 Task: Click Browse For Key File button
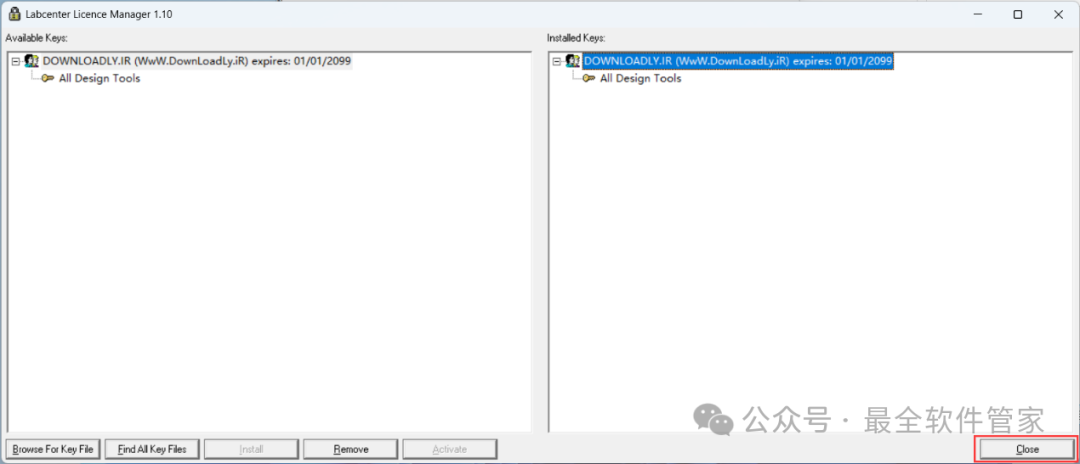click(54, 450)
